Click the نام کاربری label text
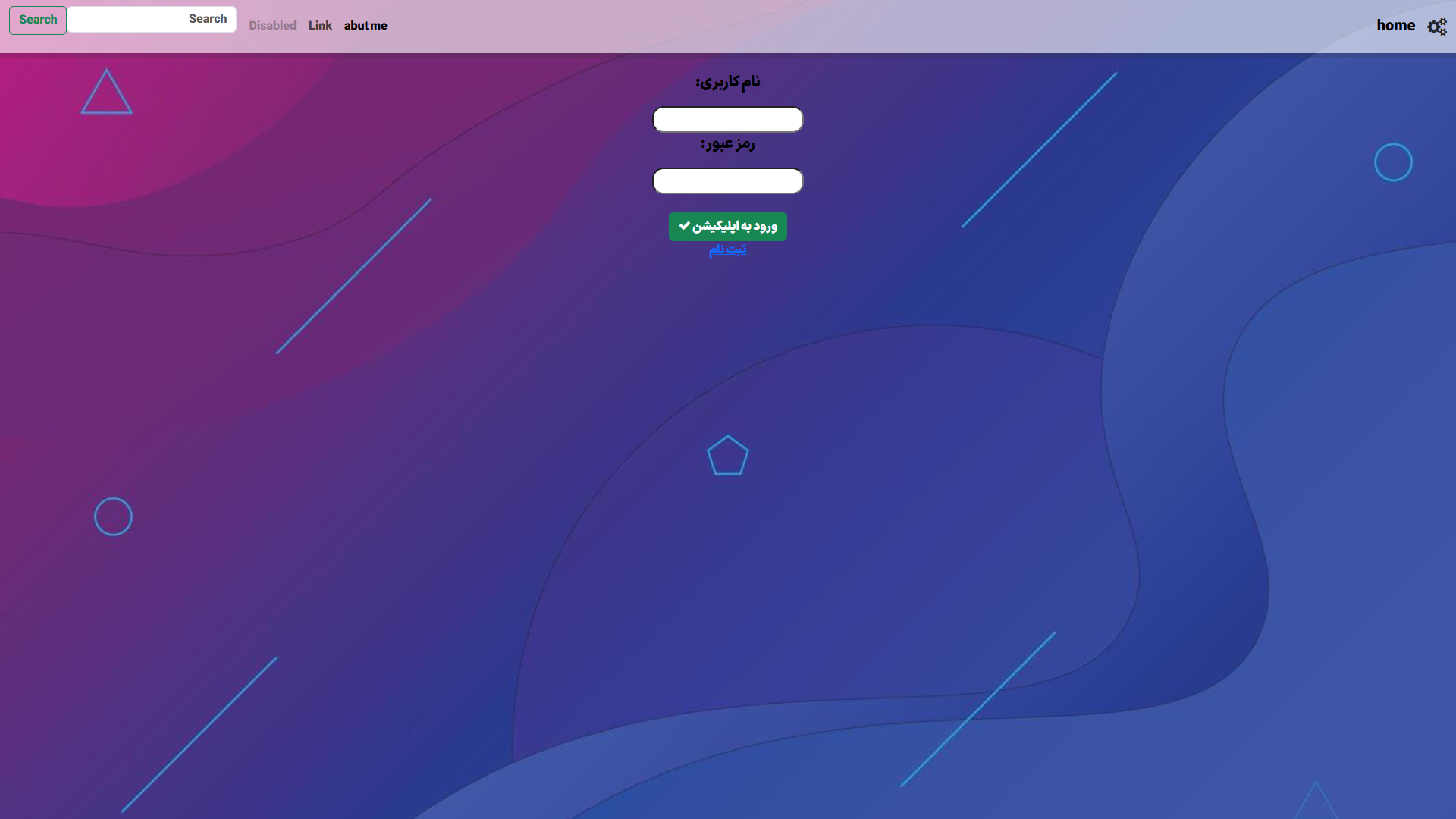 (x=727, y=82)
